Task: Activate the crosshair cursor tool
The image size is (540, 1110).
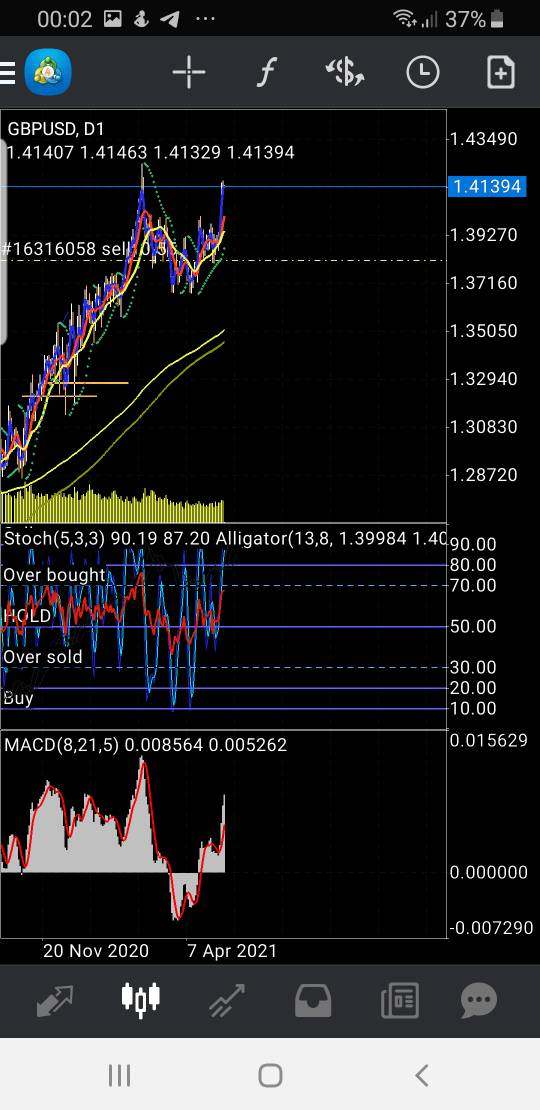Action: (189, 72)
